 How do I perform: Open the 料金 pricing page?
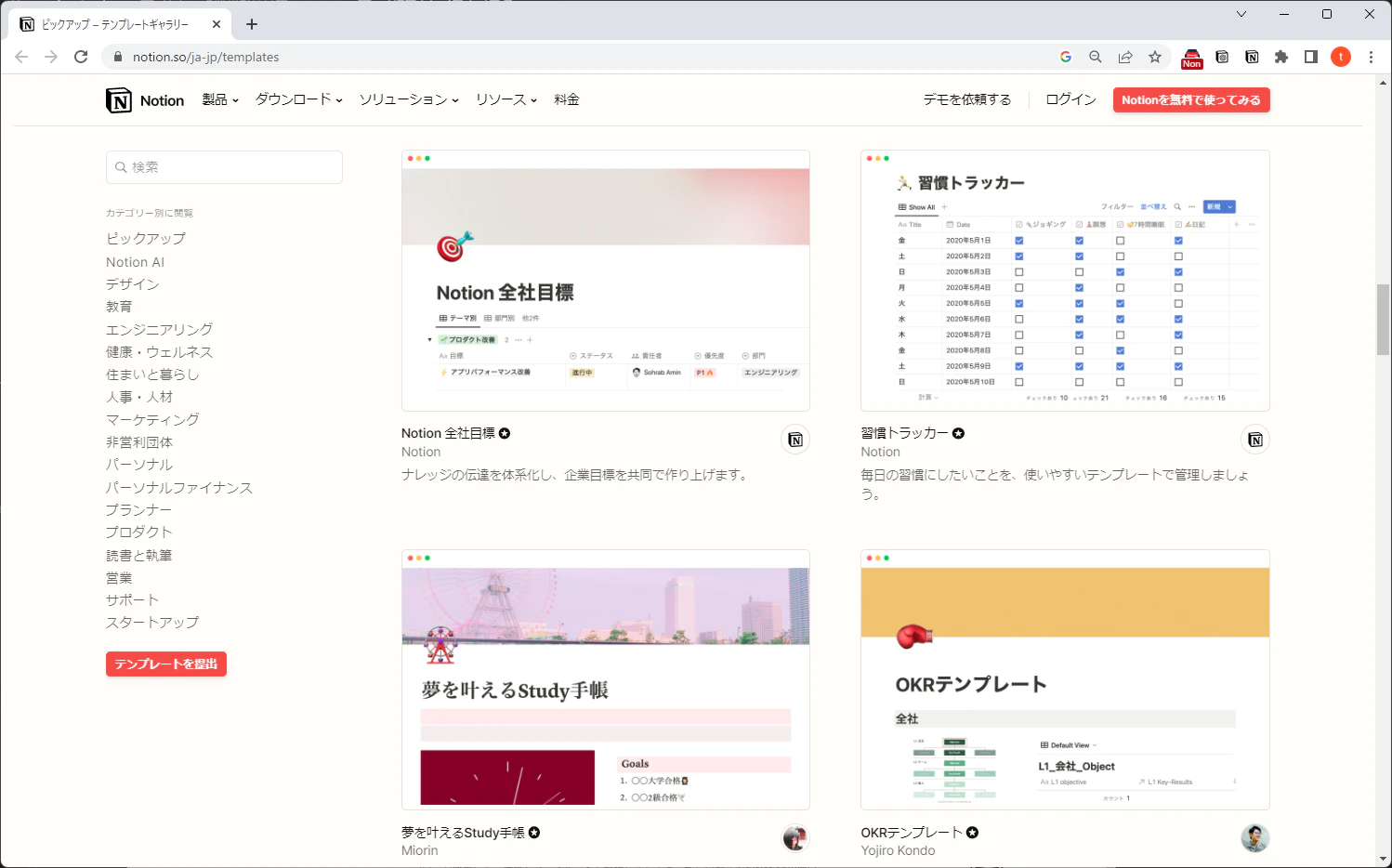click(567, 99)
